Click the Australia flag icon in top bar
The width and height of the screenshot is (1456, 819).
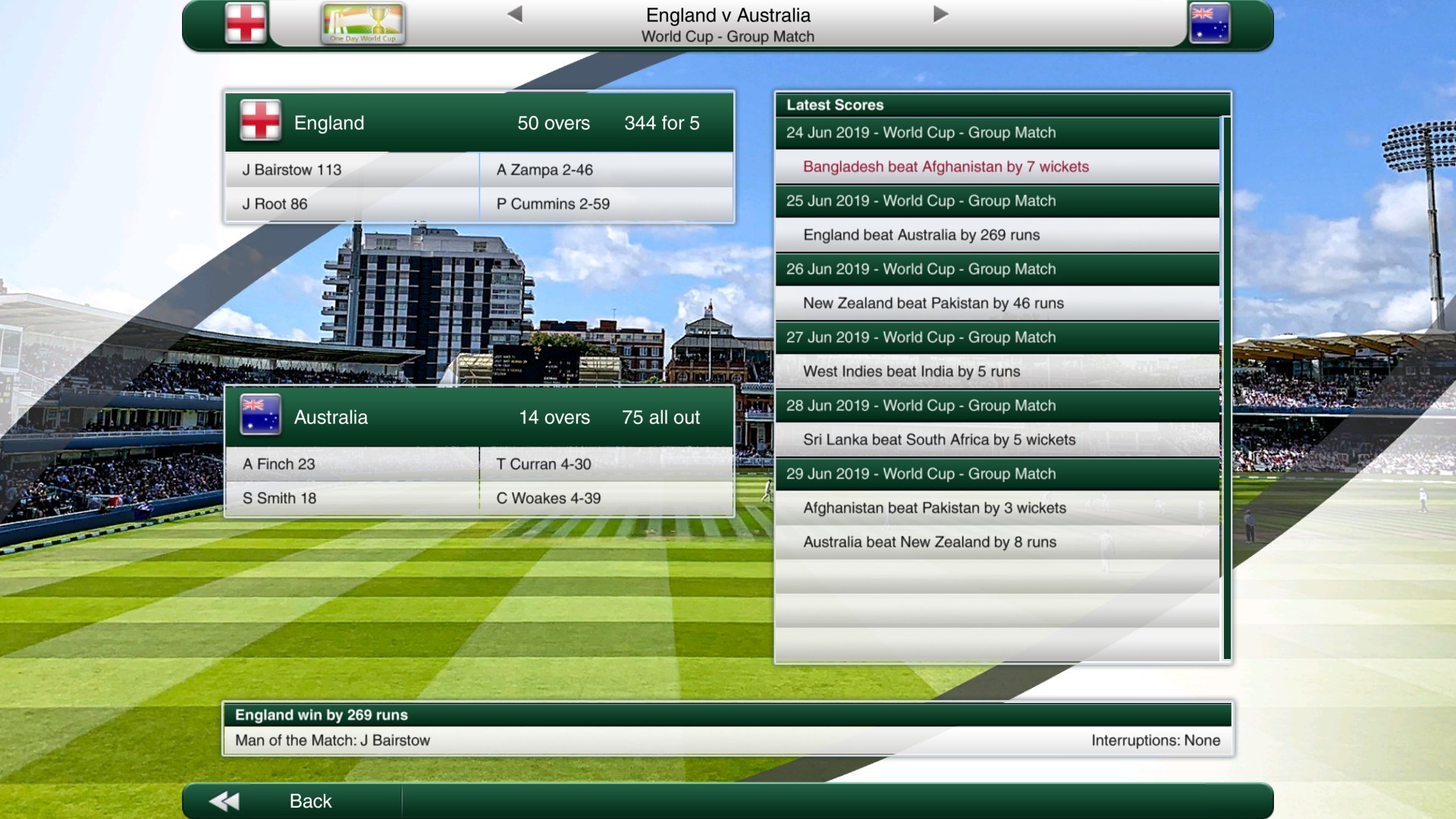[x=1210, y=22]
